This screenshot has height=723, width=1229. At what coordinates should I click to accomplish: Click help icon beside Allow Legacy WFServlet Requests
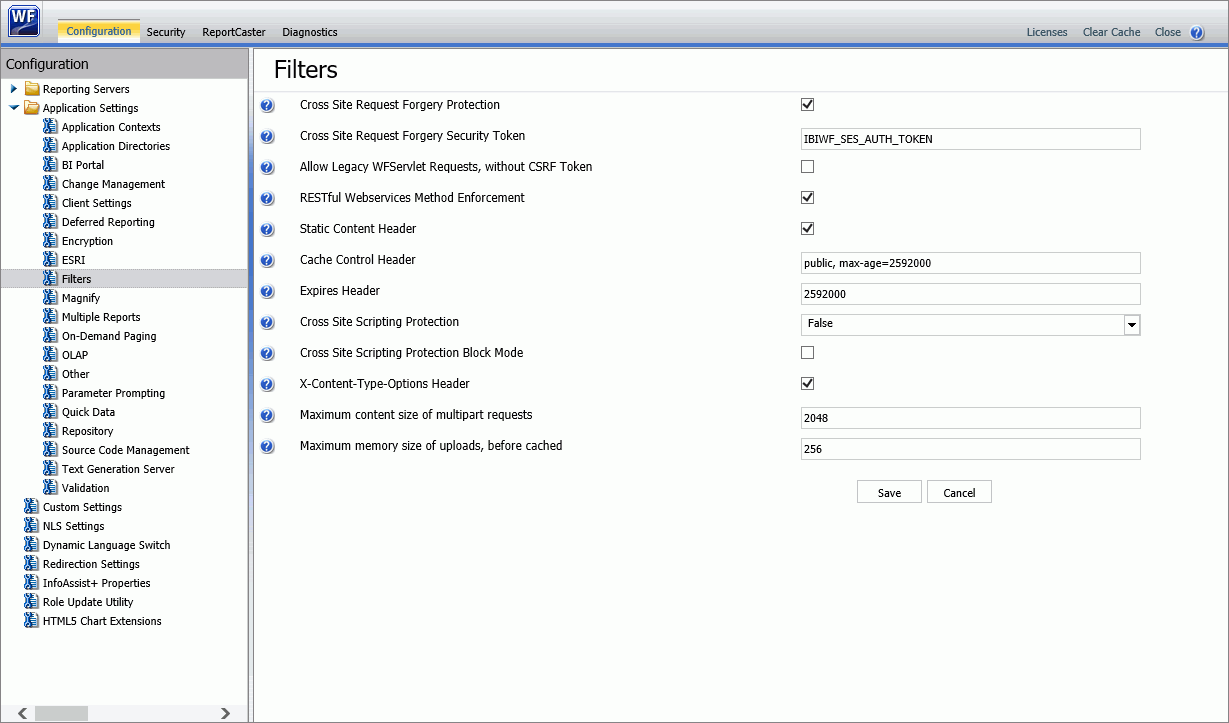click(x=267, y=168)
